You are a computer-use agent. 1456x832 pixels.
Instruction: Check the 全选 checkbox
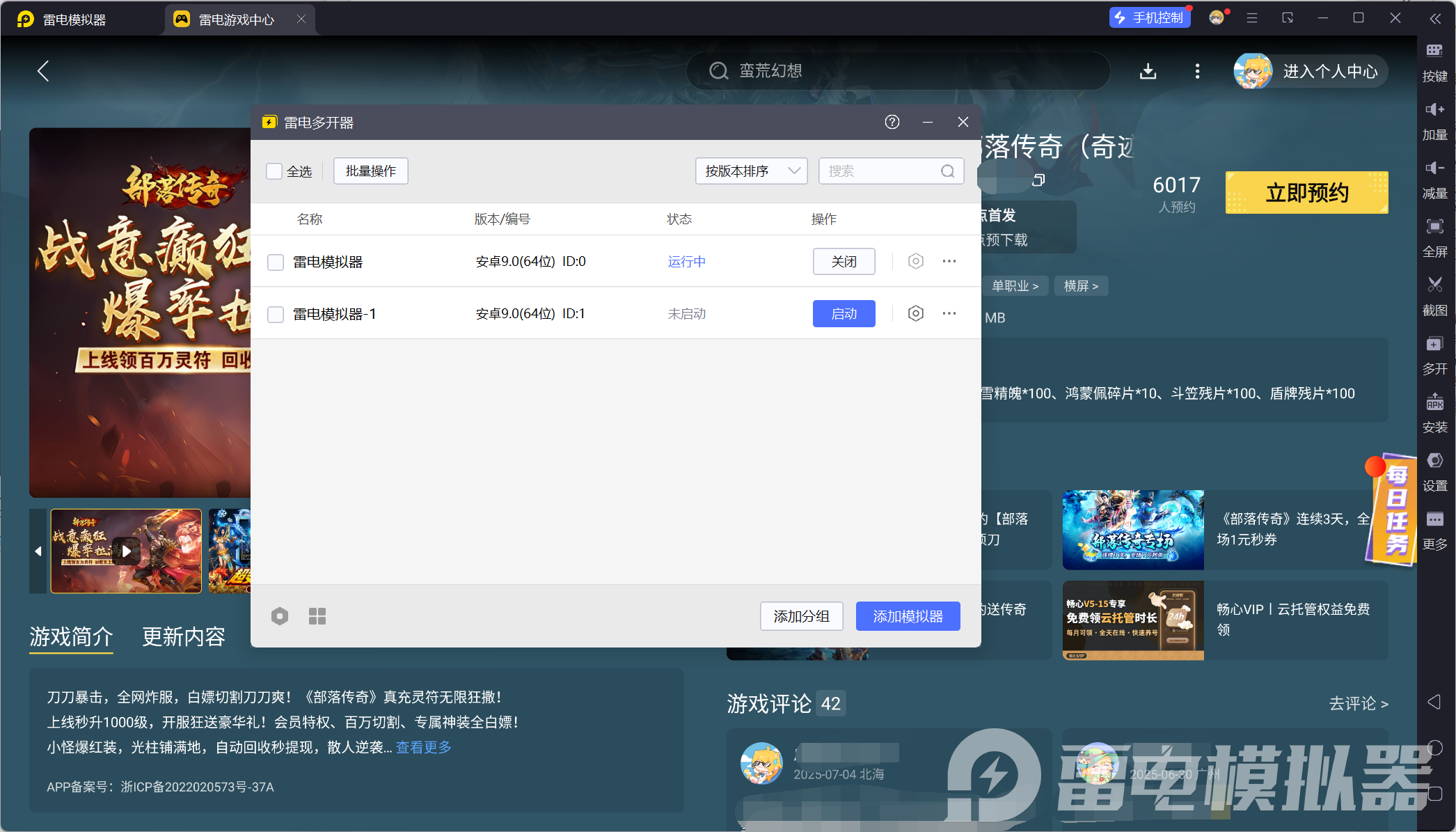pos(274,171)
